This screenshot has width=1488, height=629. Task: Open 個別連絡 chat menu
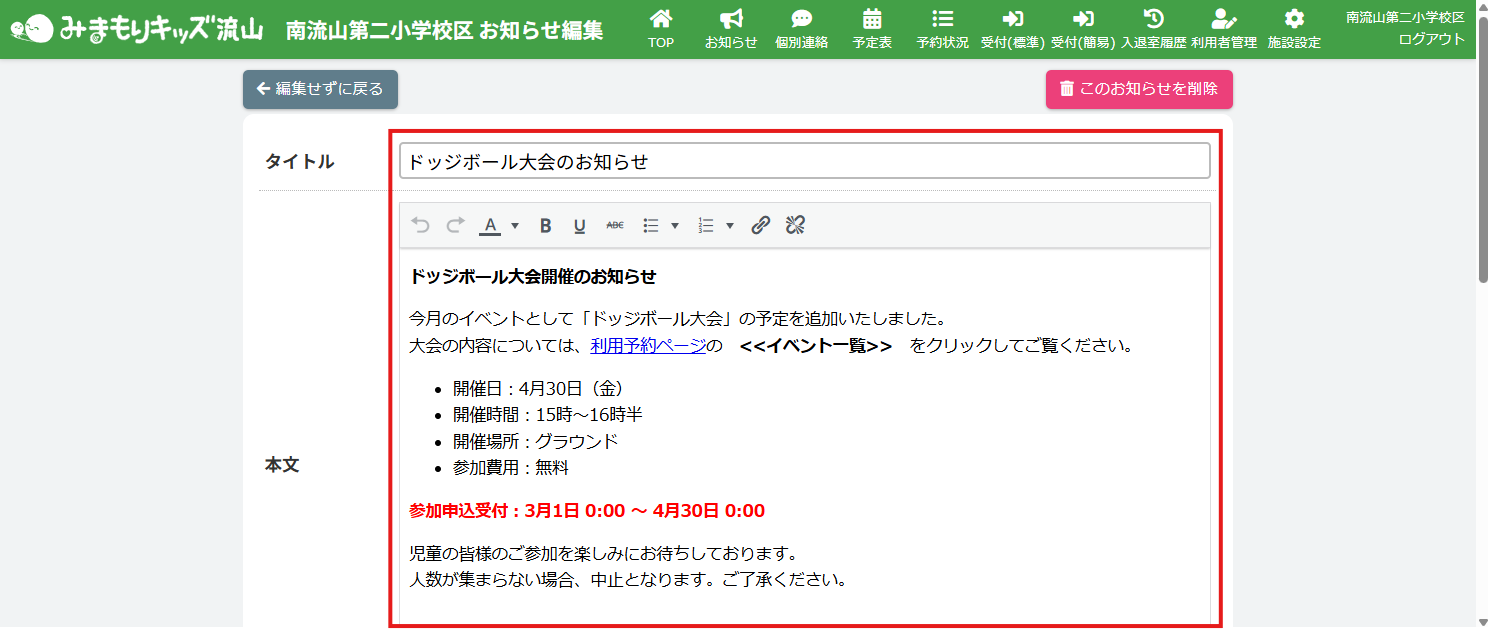point(801,29)
